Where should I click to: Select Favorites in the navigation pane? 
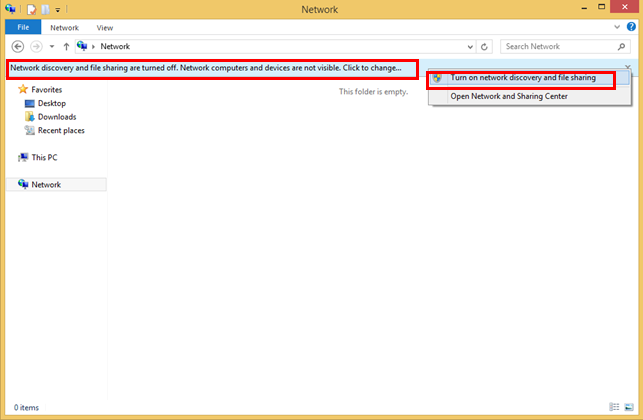(46, 89)
